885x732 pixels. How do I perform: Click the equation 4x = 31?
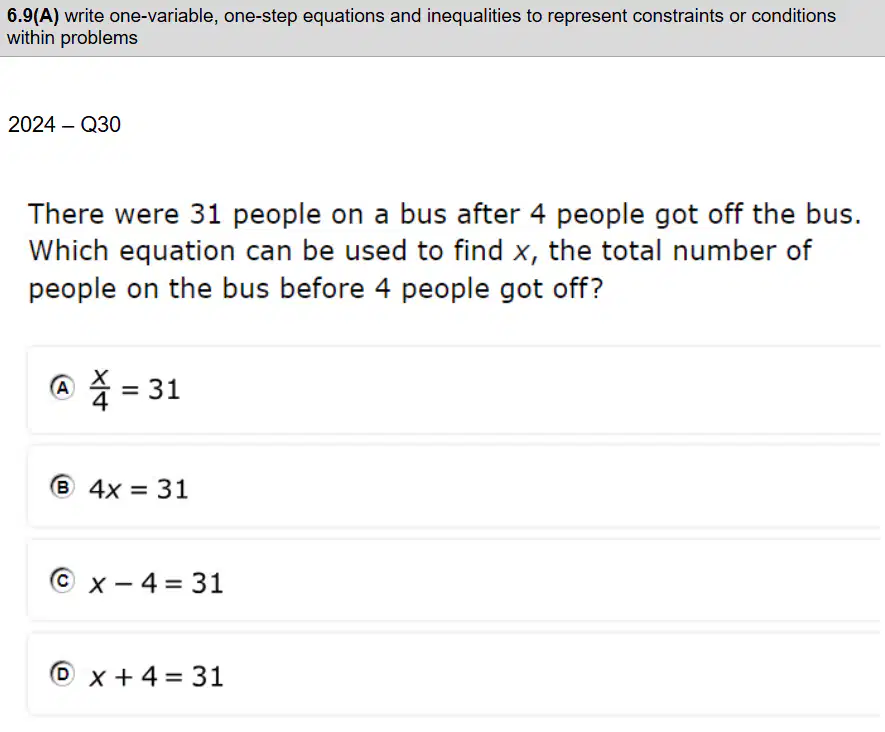point(138,489)
